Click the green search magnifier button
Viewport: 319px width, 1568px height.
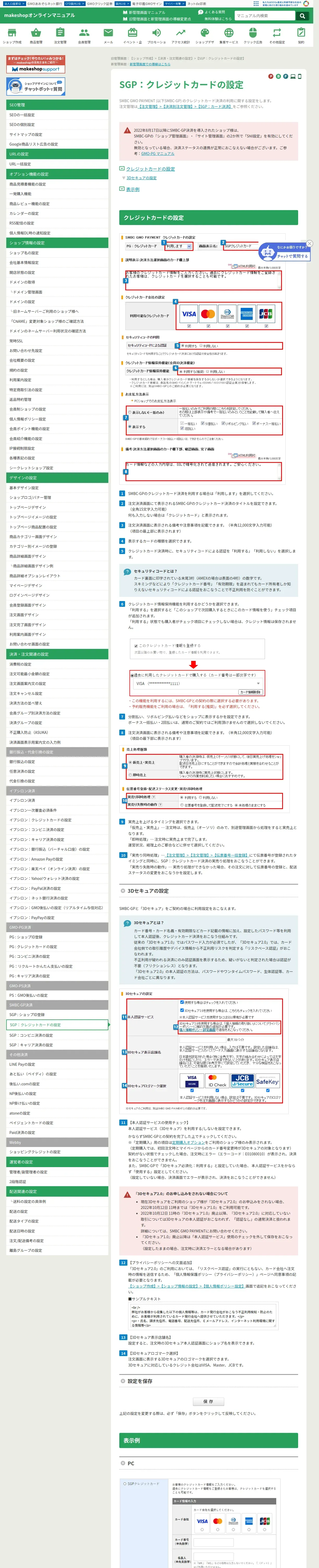[302, 16]
